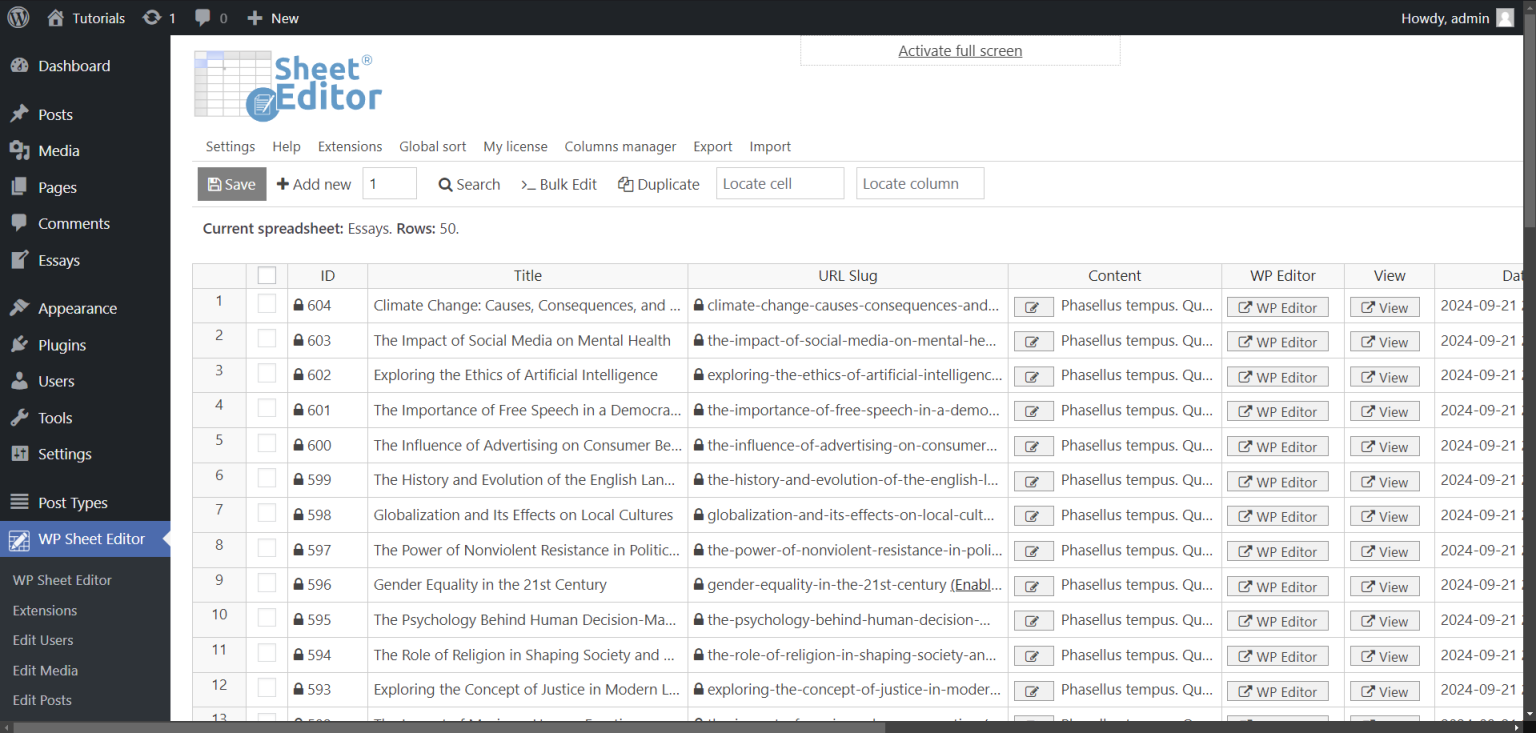Screen dimensions: 1536x733
Task: Expand the Appearance menu in the sidebar
Action: (x=77, y=308)
